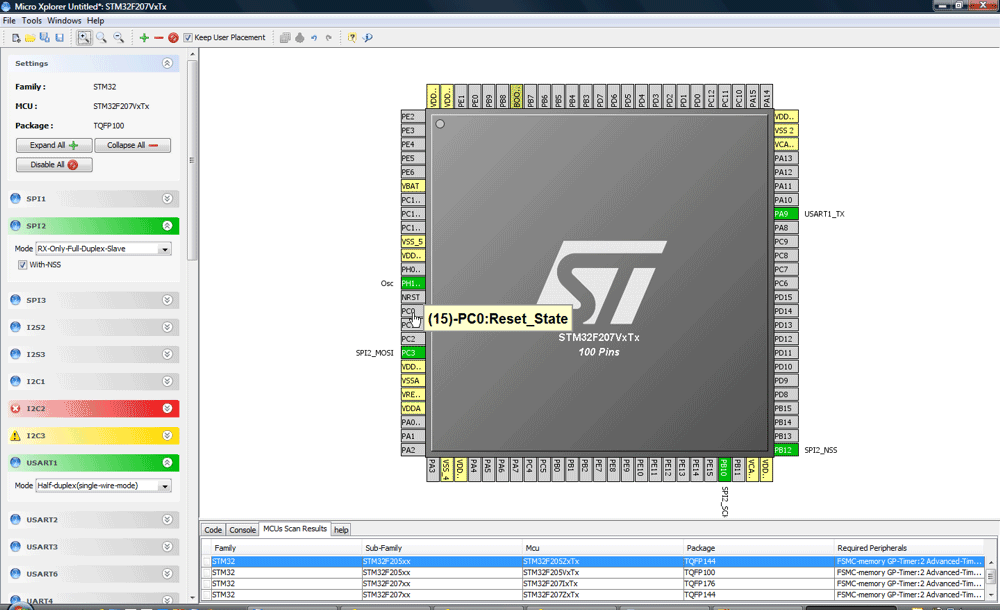Uncheck the With-NSS checkbox under SPI2
This screenshot has width=1000, height=610.
click(23, 265)
